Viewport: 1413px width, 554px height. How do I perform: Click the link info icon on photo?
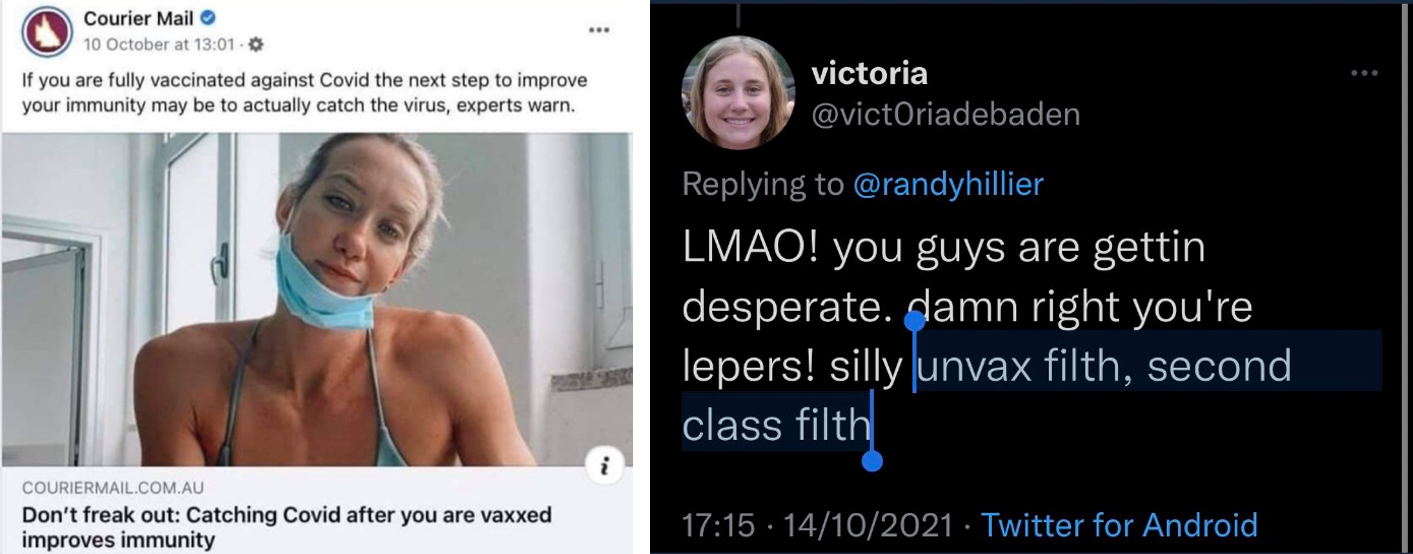[x=605, y=465]
